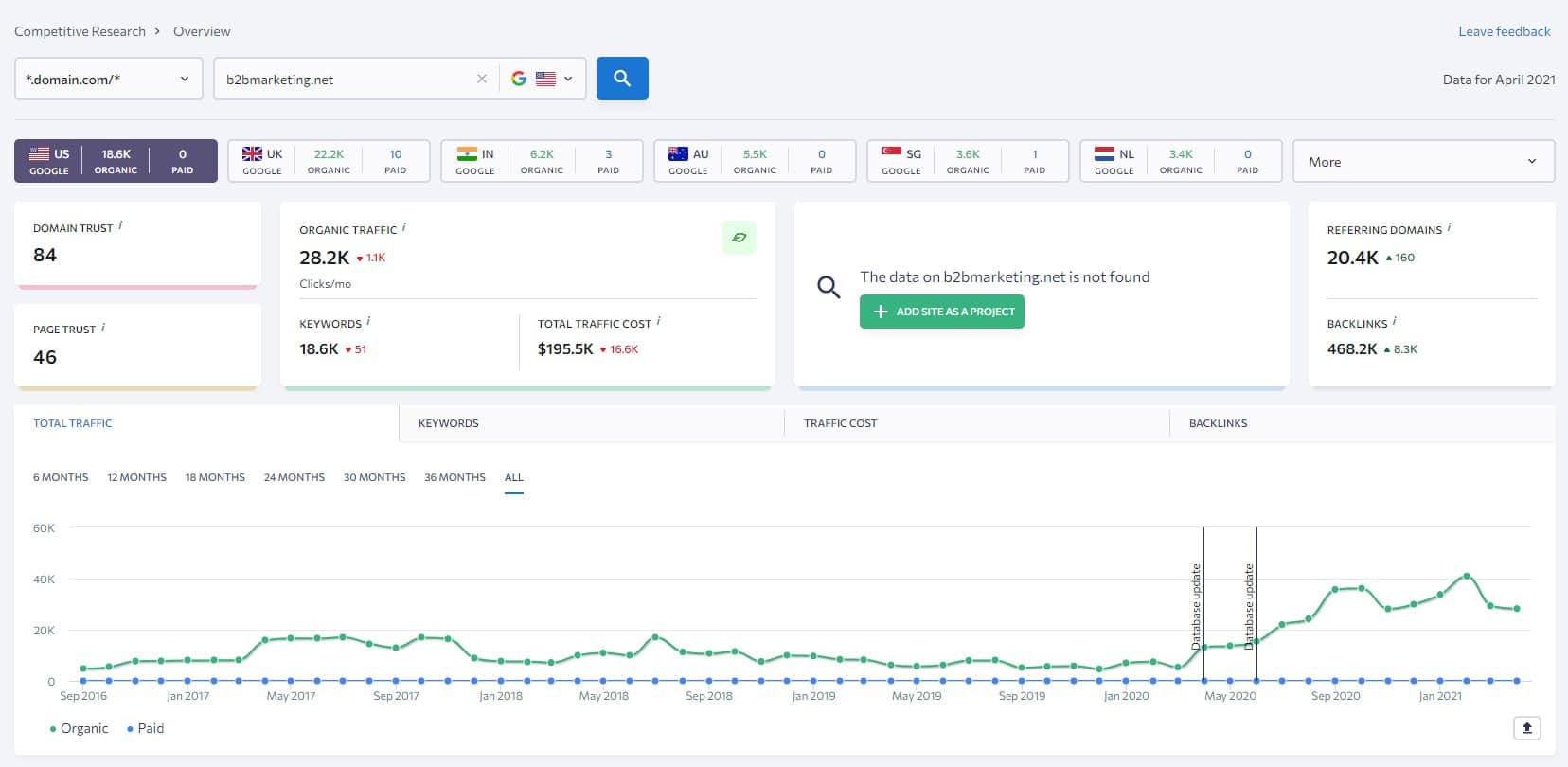
Task: Select the 6 Months range
Action: tap(61, 477)
